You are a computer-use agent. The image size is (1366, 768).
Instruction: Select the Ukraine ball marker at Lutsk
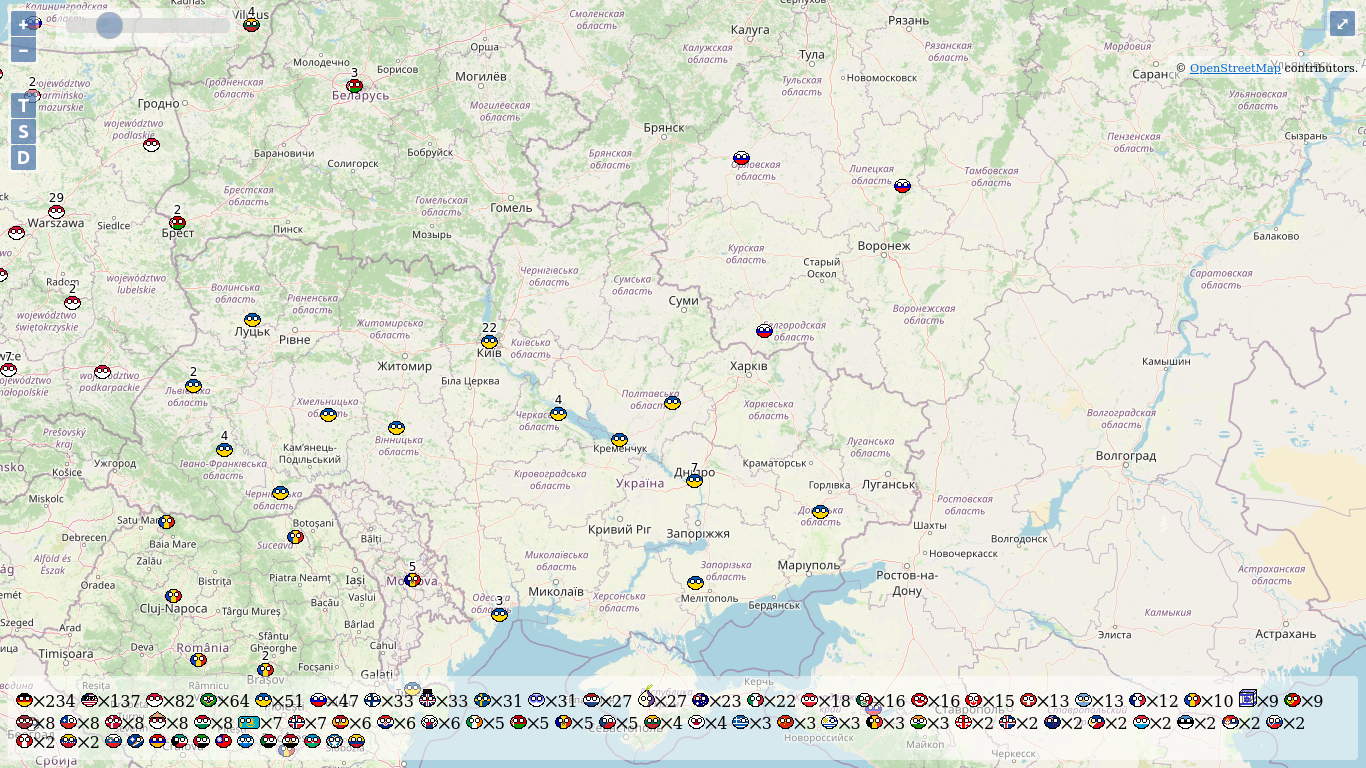click(x=253, y=320)
